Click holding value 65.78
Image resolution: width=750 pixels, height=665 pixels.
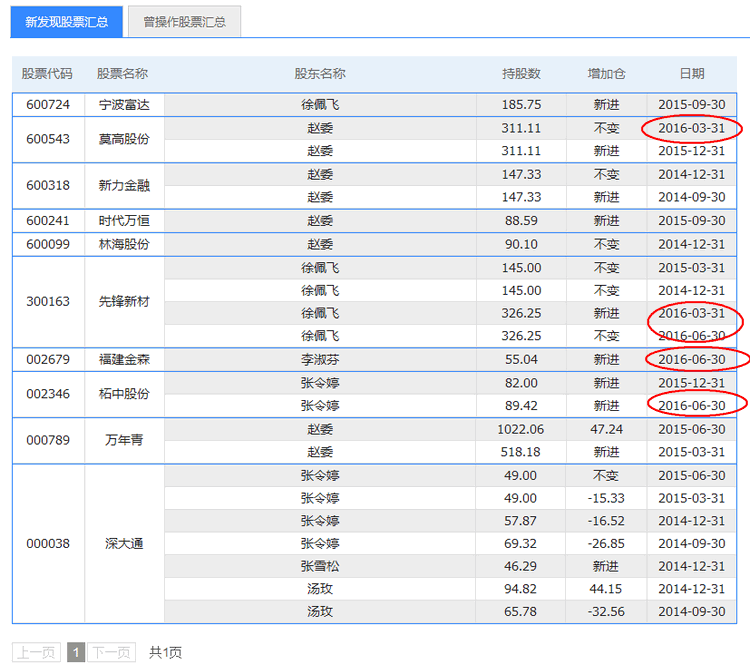click(520, 612)
